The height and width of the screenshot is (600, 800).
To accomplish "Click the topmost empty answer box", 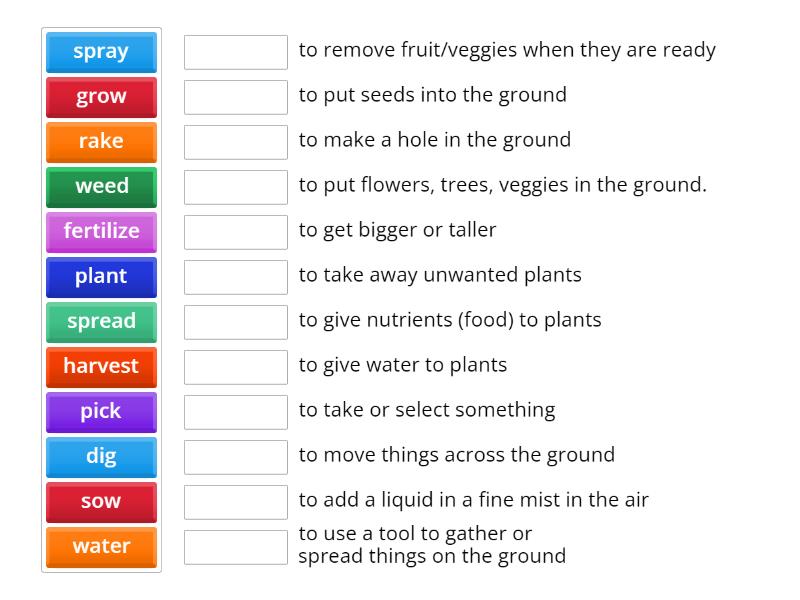I will point(235,51).
